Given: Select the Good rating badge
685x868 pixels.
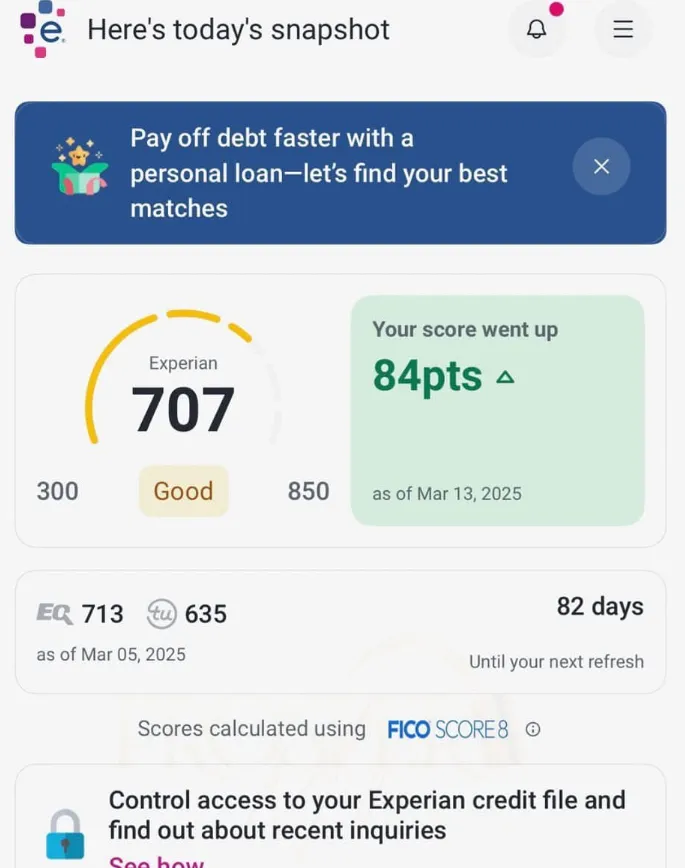Looking at the screenshot, I should 183,491.
